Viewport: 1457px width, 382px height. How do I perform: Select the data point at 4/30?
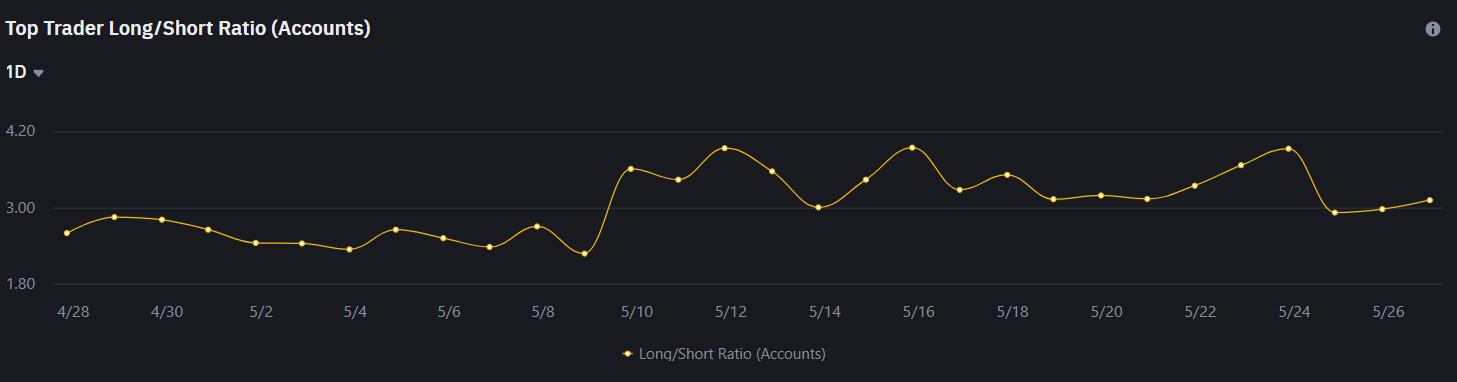(162, 220)
